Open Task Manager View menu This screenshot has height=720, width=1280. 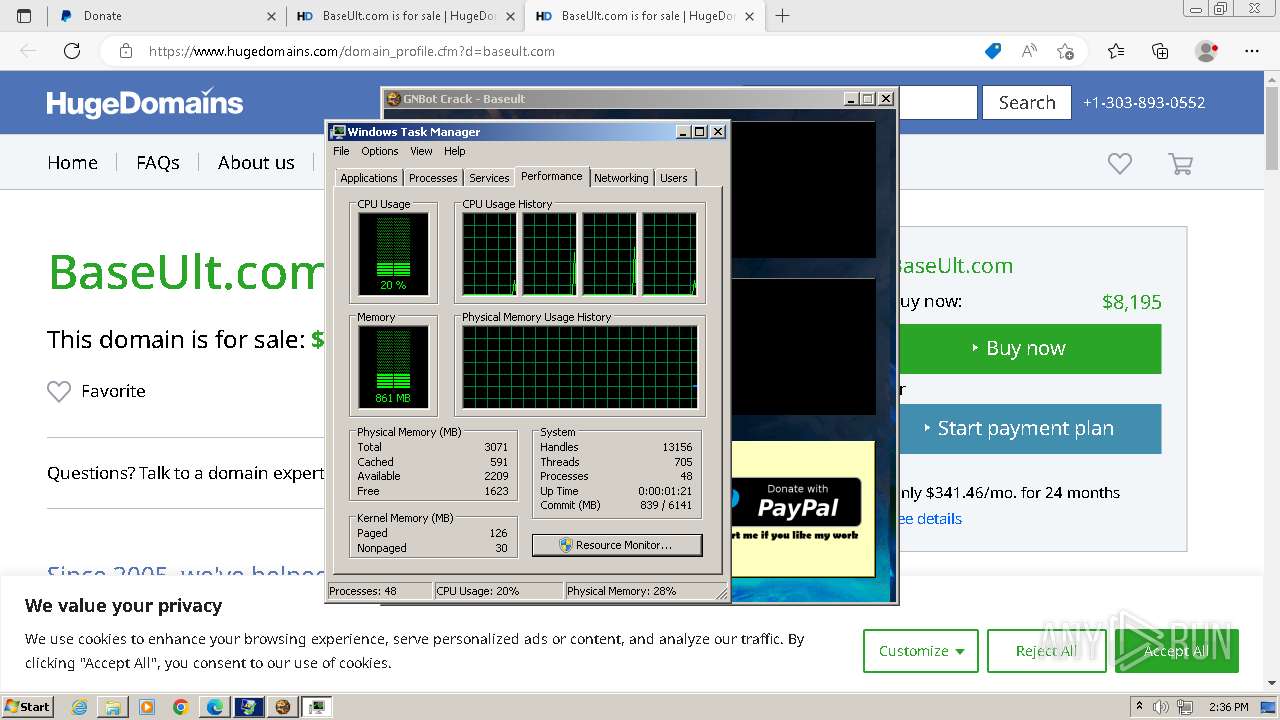(x=421, y=151)
